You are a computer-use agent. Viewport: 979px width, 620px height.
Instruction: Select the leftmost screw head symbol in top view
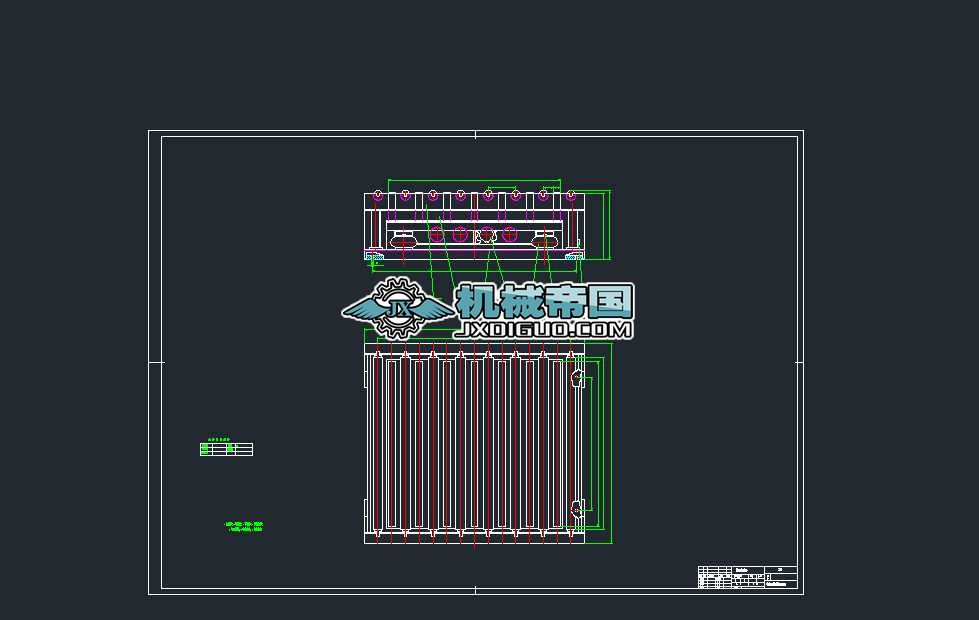coord(377,195)
